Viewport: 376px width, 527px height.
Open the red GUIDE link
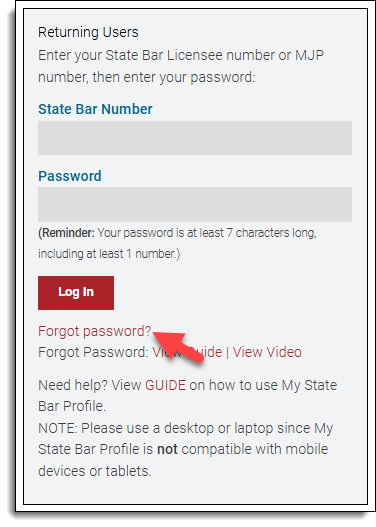point(165,385)
